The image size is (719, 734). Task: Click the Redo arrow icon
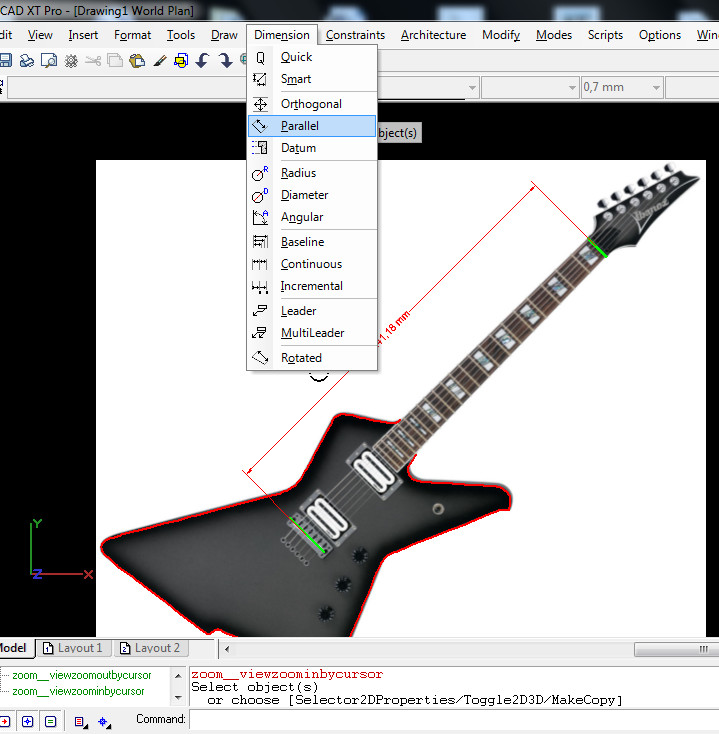click(x=225, y=60)
